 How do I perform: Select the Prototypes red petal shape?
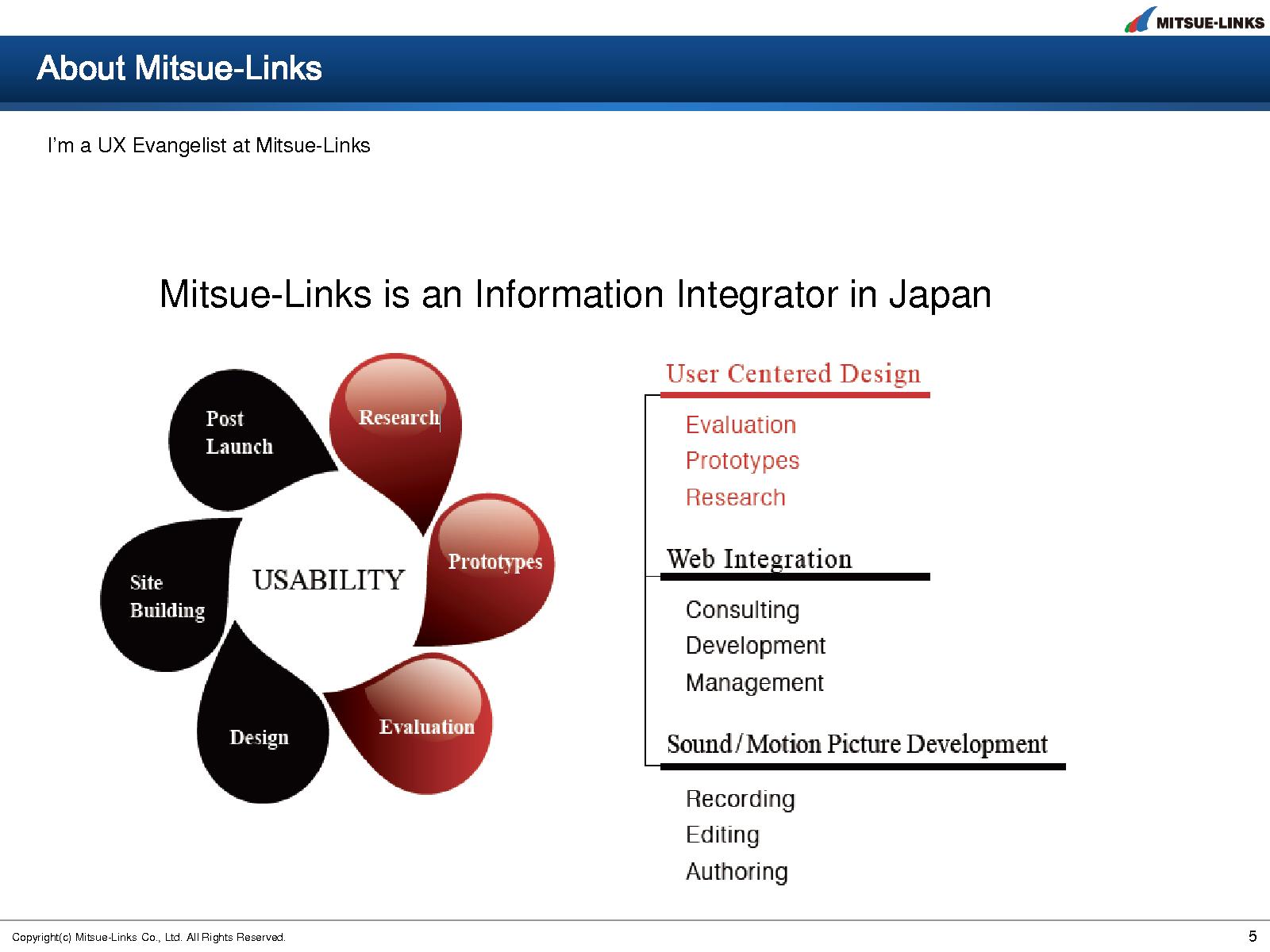[x=485, y=570]
